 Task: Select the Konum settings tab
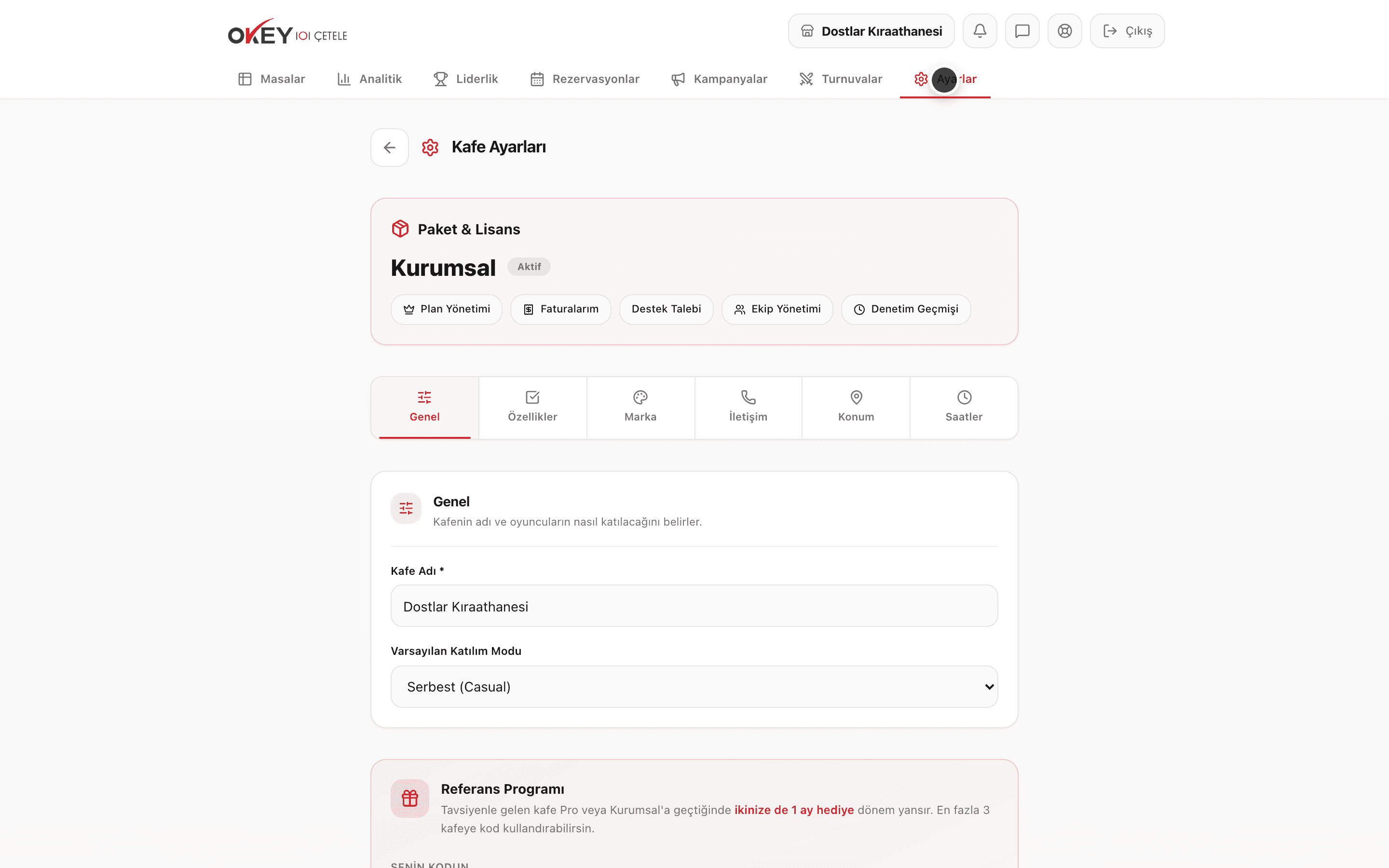pyautogui.click(x=857, y=407)
